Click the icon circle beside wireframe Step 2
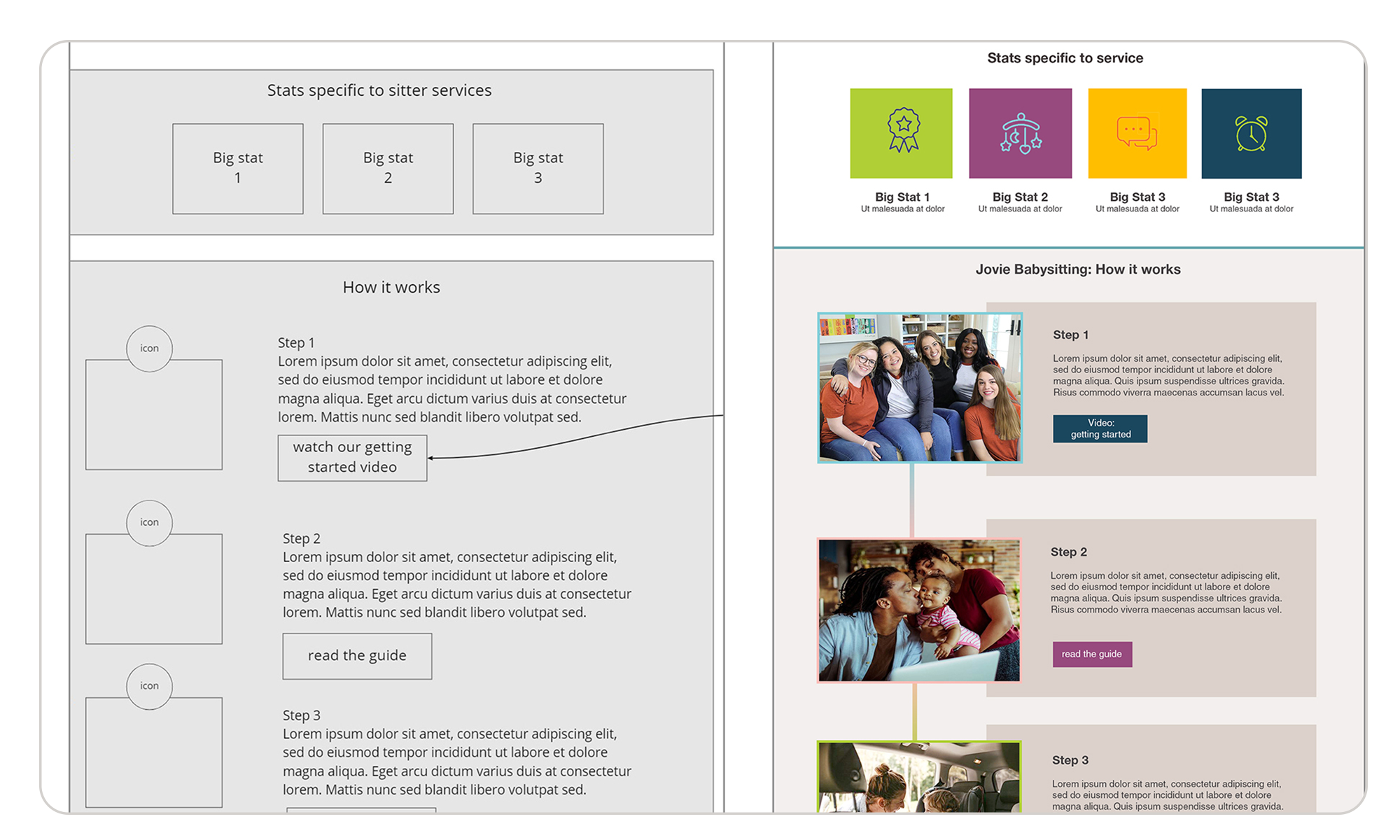The height and width of the screenshot is (840, 1400). [x=149, y=523]
